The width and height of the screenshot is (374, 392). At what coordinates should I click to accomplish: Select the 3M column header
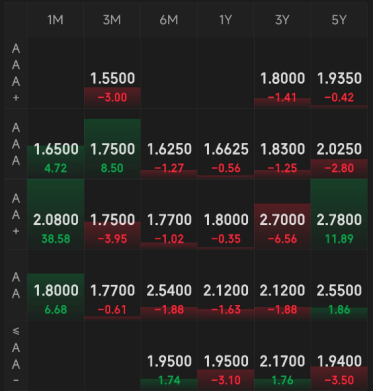tap(112, 20)
